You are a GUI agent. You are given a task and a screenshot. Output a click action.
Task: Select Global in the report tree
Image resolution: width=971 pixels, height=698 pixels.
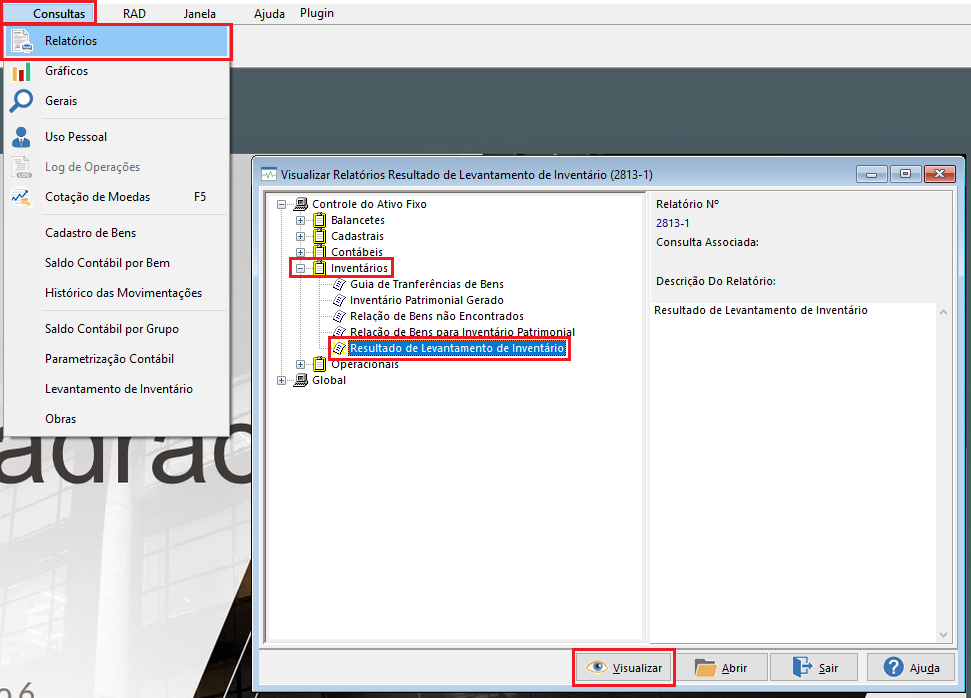[329, 380]
